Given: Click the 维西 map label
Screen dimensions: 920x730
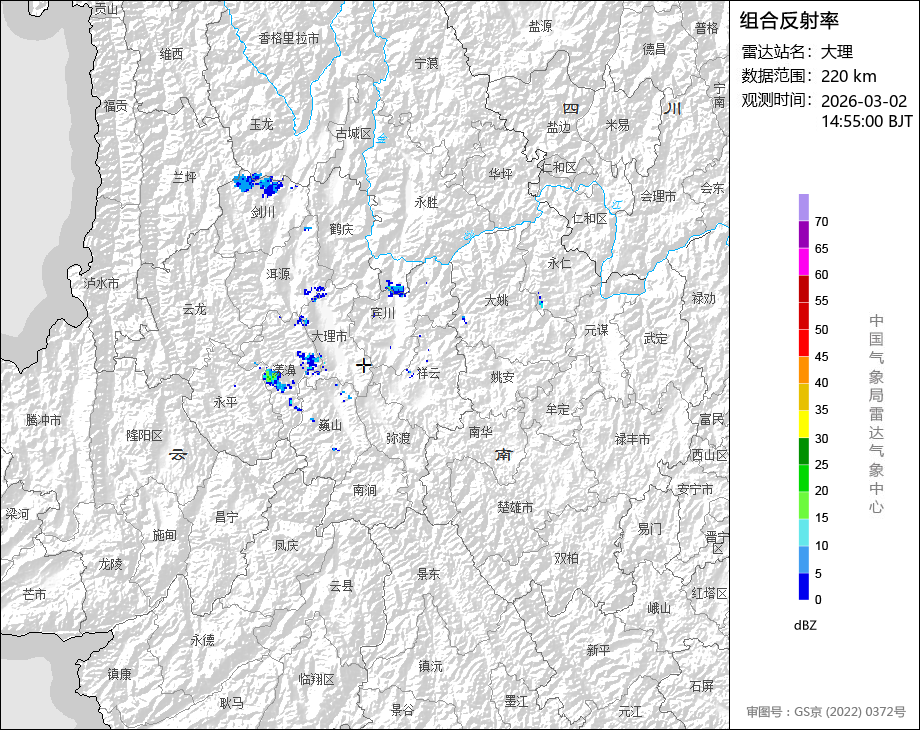Looking at the screenshot, I should tap(171, 54).
